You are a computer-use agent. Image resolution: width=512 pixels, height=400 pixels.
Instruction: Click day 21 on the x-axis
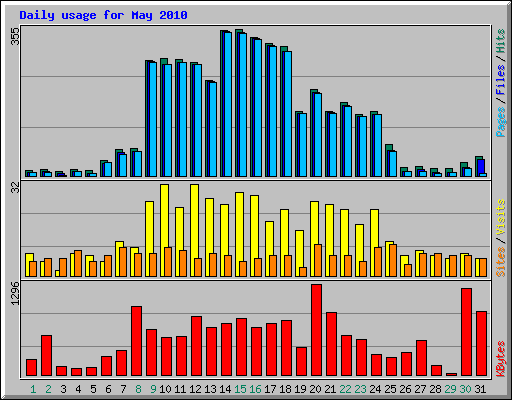[330, 389]
